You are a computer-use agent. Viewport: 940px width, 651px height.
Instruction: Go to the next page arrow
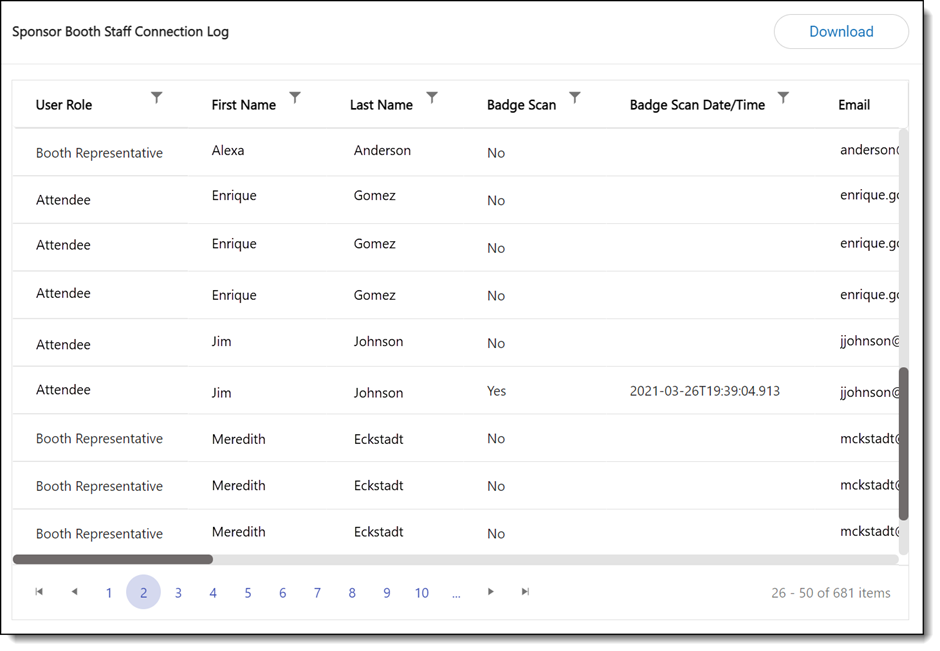tap(490, 592)
